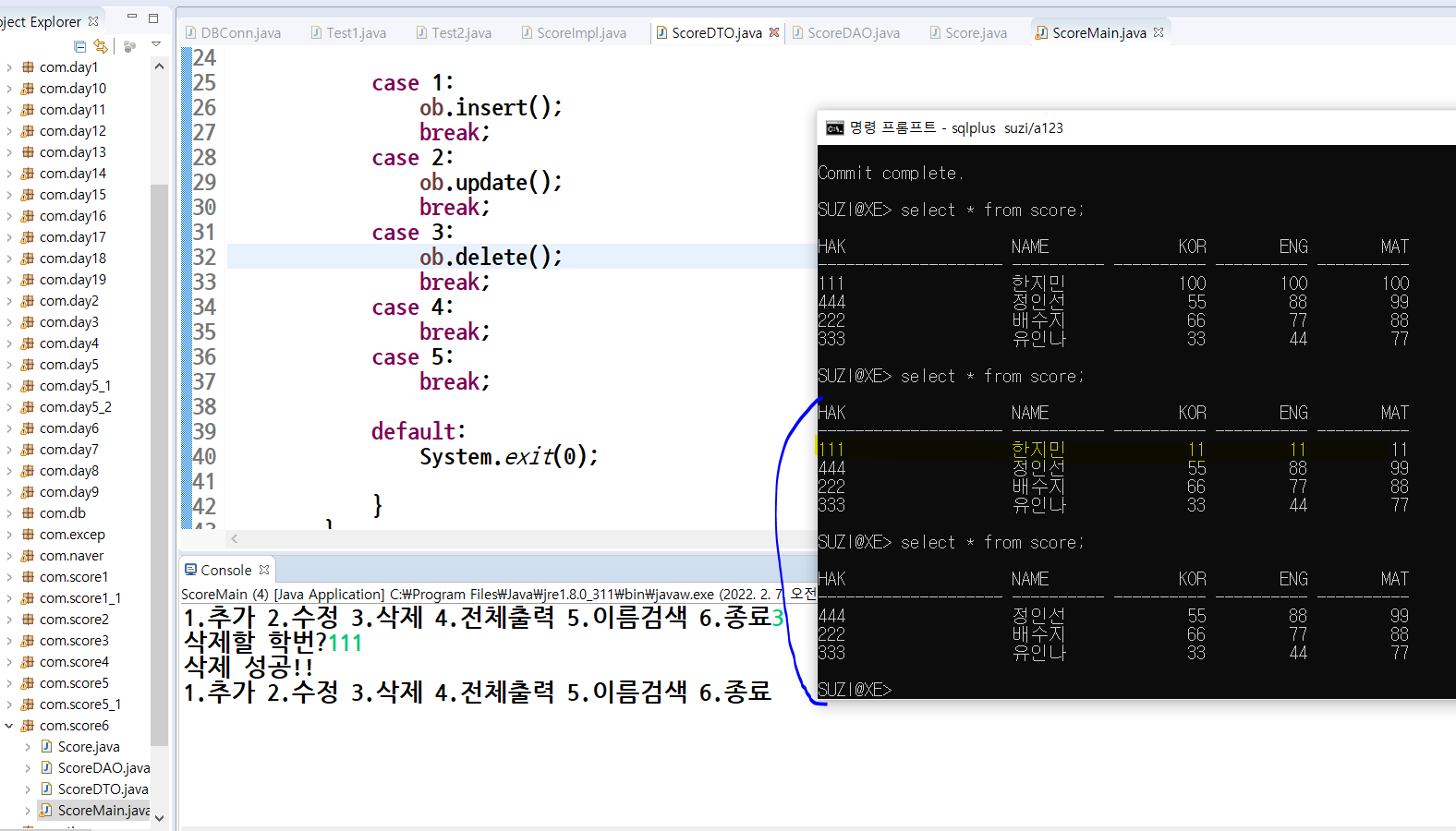Select the com.day18 package
This screenshot has height=831, width=1456.
point(73,259)
